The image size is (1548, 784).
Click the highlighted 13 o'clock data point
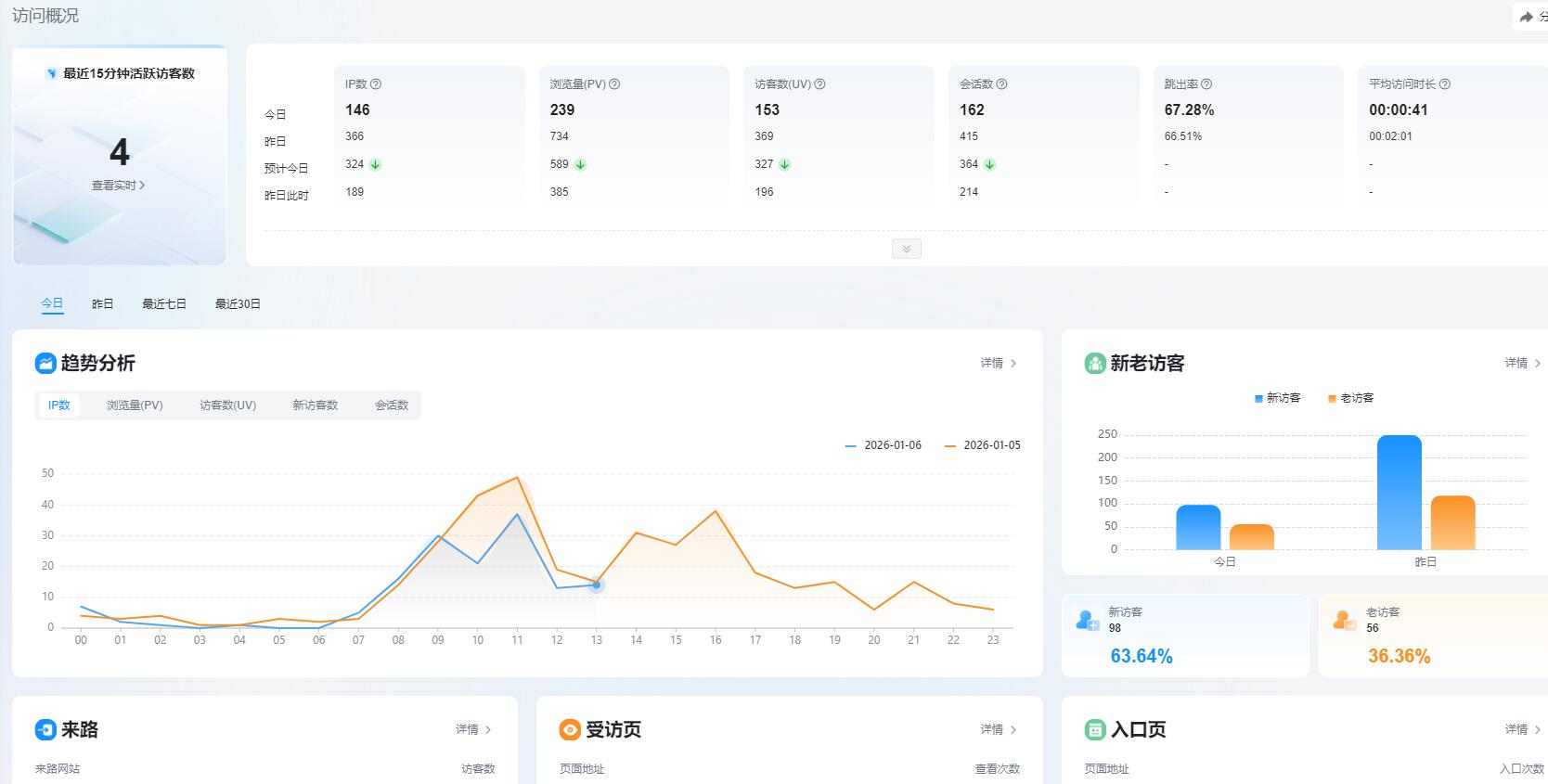[x=597, y=585]
